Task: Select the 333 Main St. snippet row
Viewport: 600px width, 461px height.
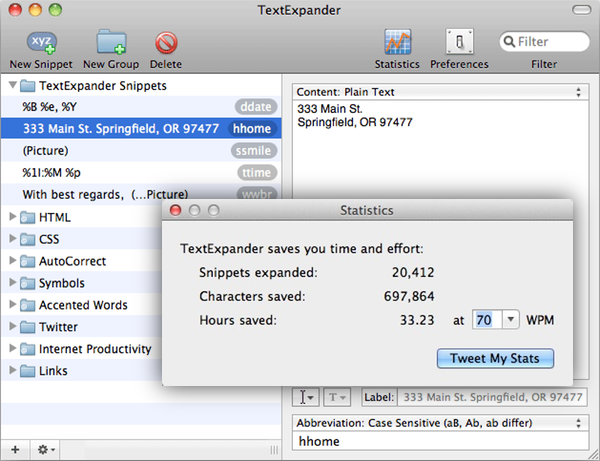Action: 141,129
